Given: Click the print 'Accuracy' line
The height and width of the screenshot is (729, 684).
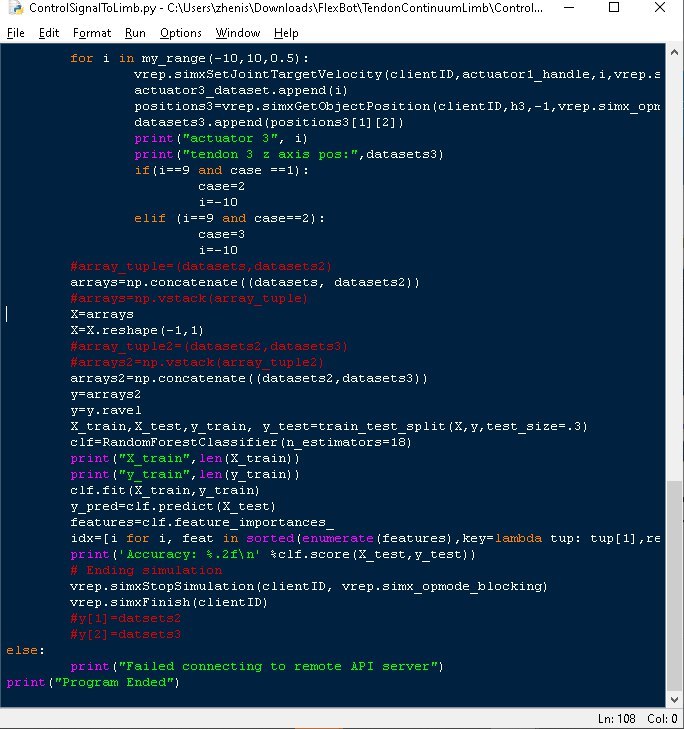Looking at the screenshot, I should coord(273,554).
